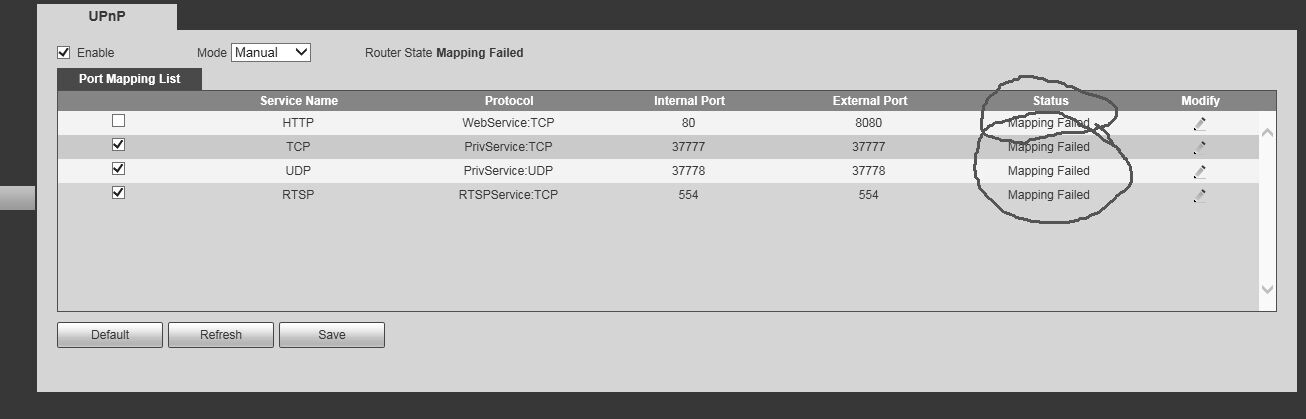Toggle the UPnP Enable checkbox
Viewport: 1306px width, 419px height.
pos(64,52)
